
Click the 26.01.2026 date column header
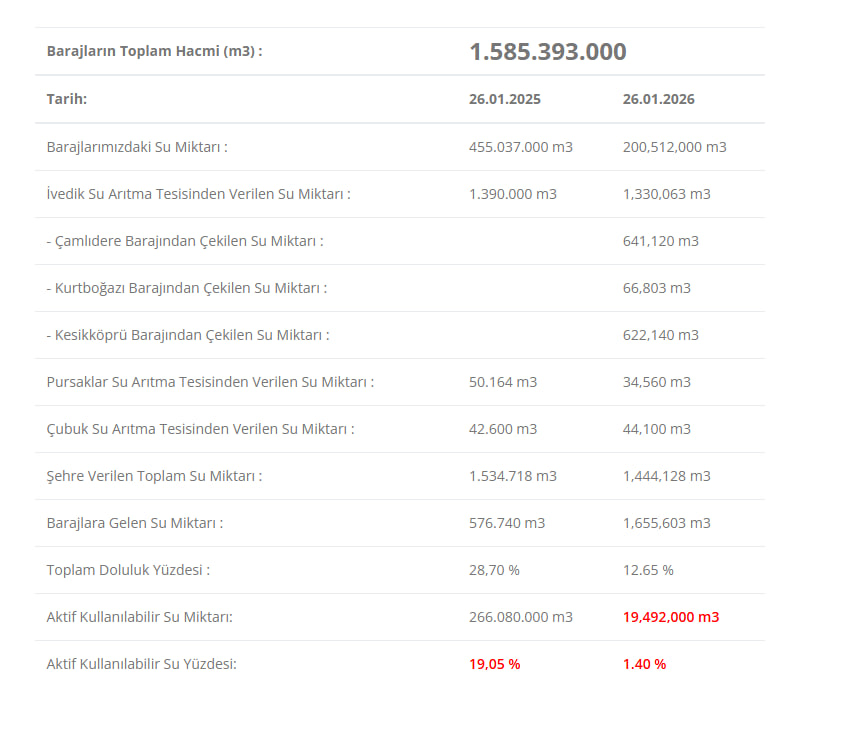point(658,99)
